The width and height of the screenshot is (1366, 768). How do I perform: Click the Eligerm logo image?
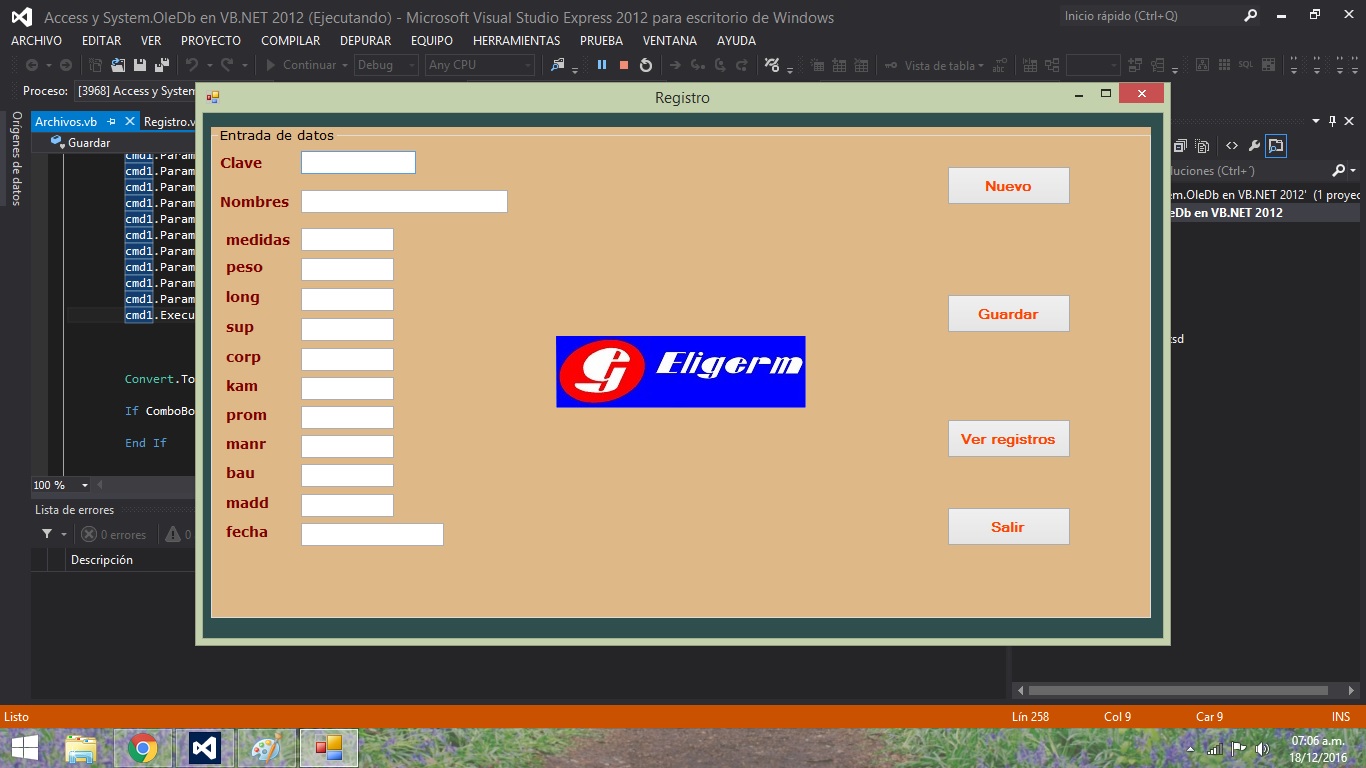coord(680,372)
